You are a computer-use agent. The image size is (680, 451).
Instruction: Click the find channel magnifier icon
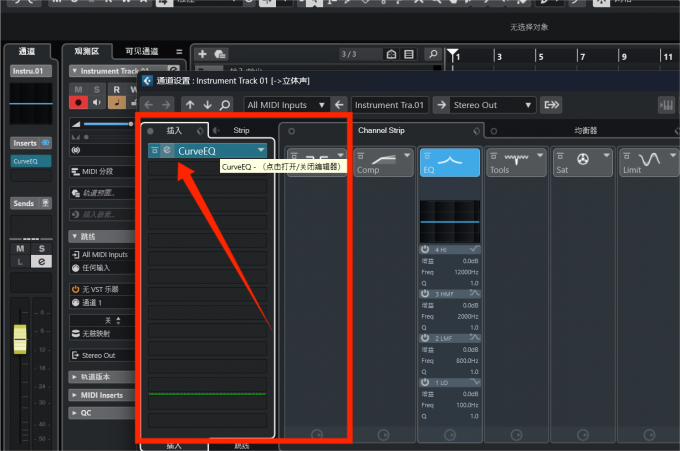point(225,105)
